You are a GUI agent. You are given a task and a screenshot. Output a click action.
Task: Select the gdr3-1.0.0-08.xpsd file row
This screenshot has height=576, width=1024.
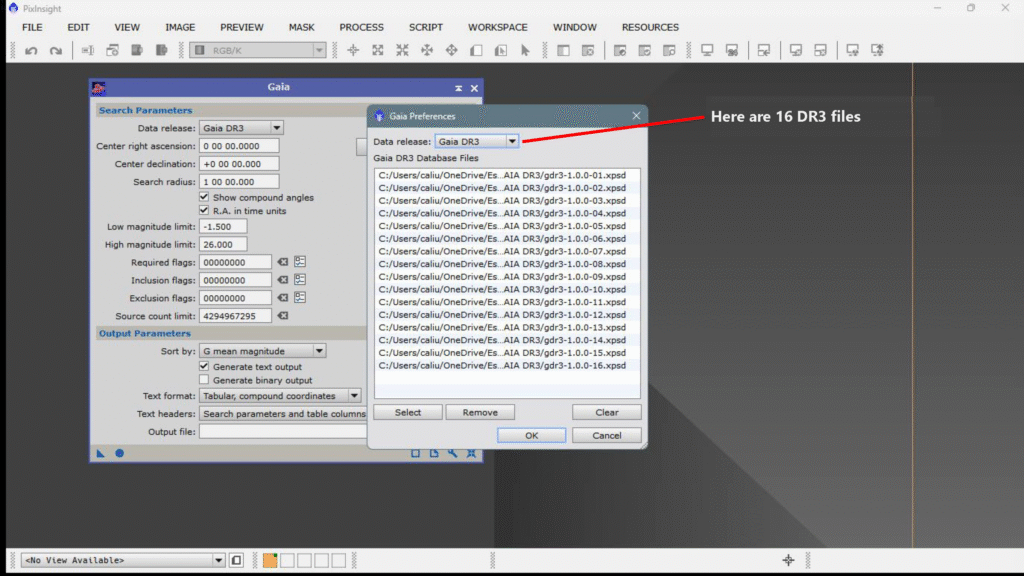[x=507, y=264]
